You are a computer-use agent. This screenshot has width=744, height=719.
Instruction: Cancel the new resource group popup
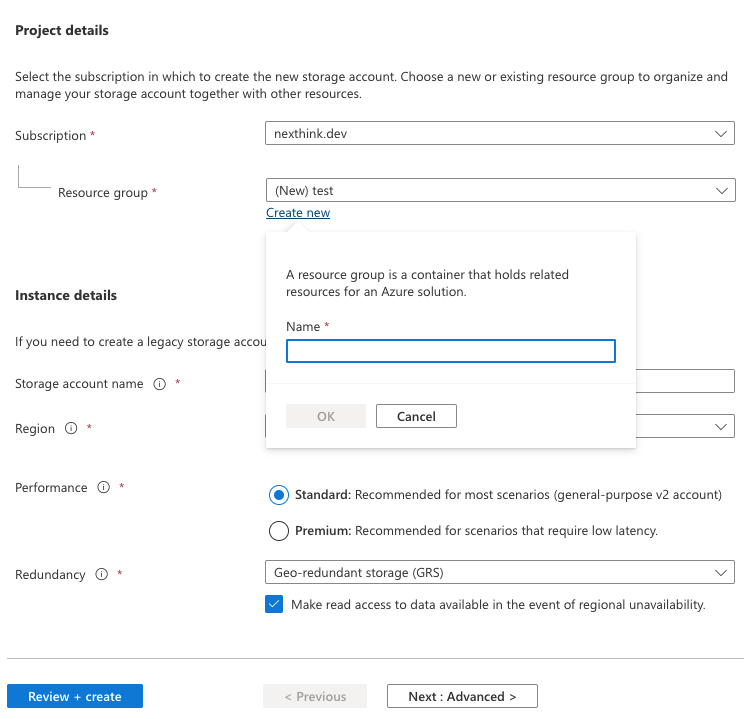pyautogui.click(x=416, y=416)
